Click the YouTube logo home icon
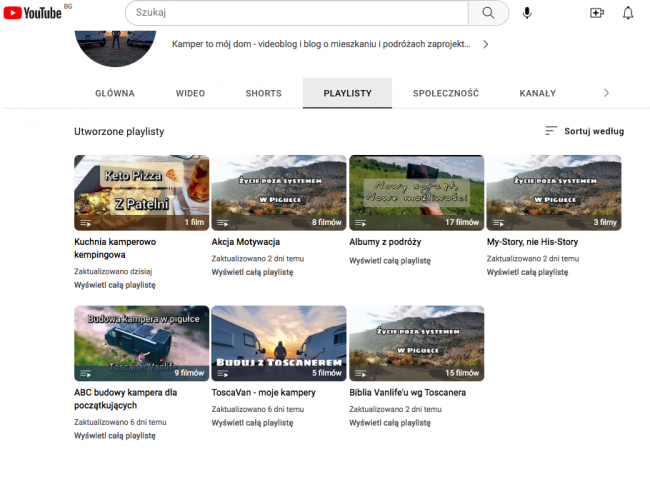The height and width of the screenshot is (477, 650). tap(36, 13)
